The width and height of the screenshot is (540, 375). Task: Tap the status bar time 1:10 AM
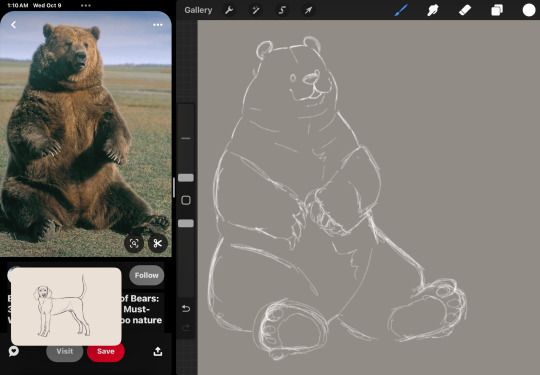(18, 6)
